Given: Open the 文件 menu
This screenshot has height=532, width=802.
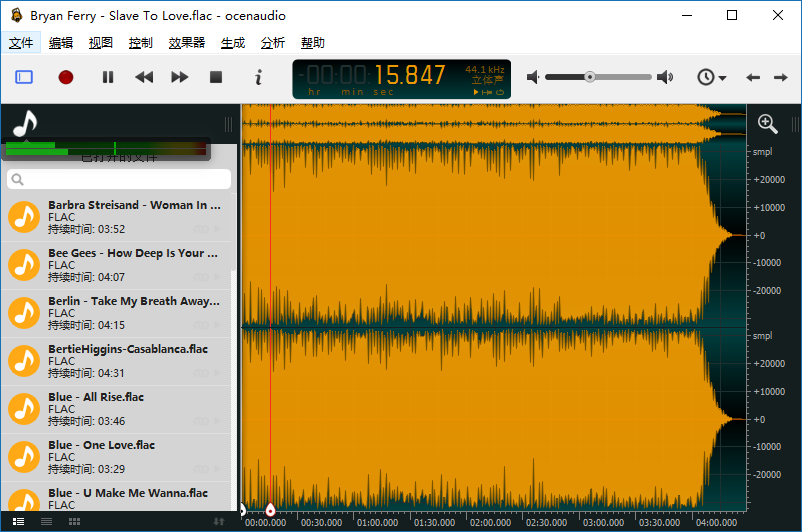Looking at the screenshot, I should 21,43.
